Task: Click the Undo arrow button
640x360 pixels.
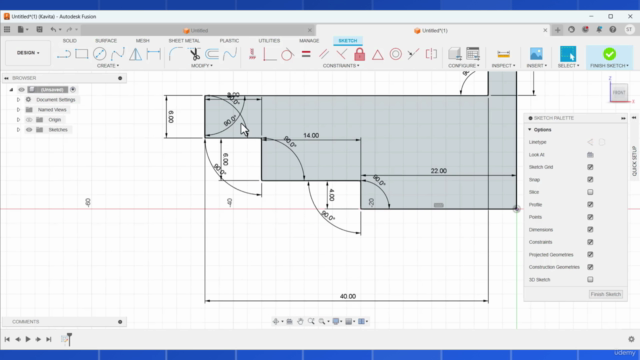Action: 53,29
